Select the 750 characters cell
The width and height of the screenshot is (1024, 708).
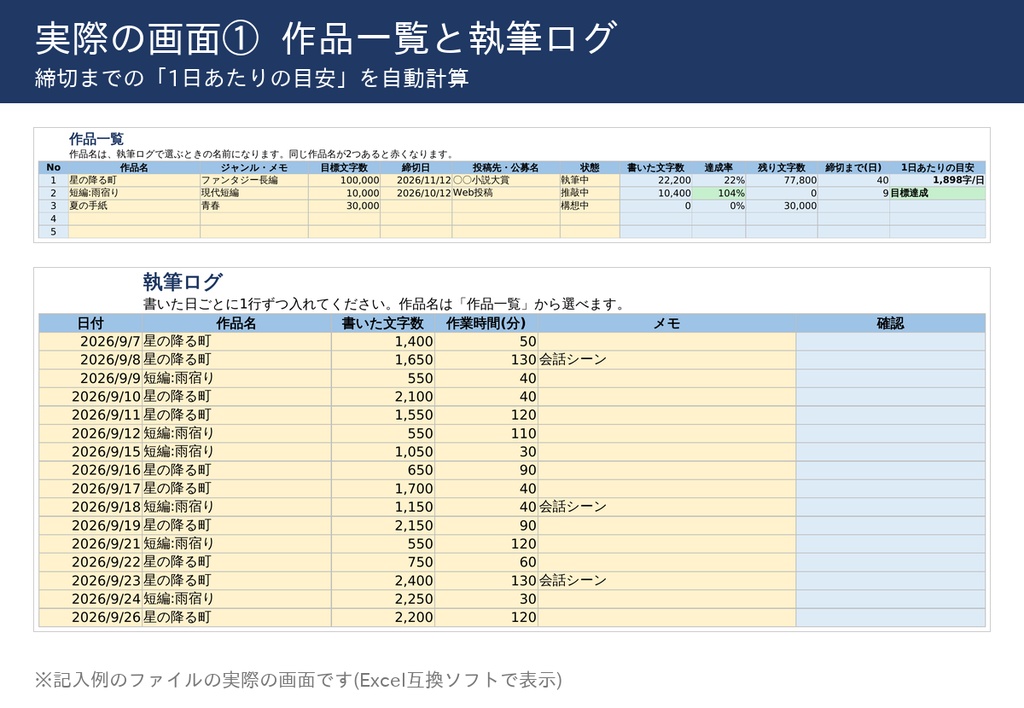tap(383, 562)
